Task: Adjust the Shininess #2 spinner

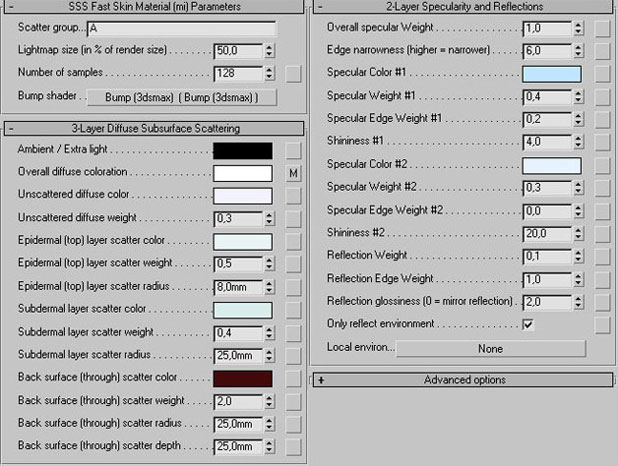Action: pos(578,234)
